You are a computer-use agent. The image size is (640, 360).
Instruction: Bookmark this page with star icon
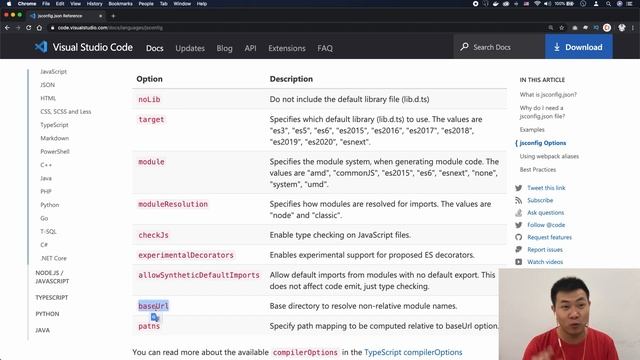(x=562, y=28)
